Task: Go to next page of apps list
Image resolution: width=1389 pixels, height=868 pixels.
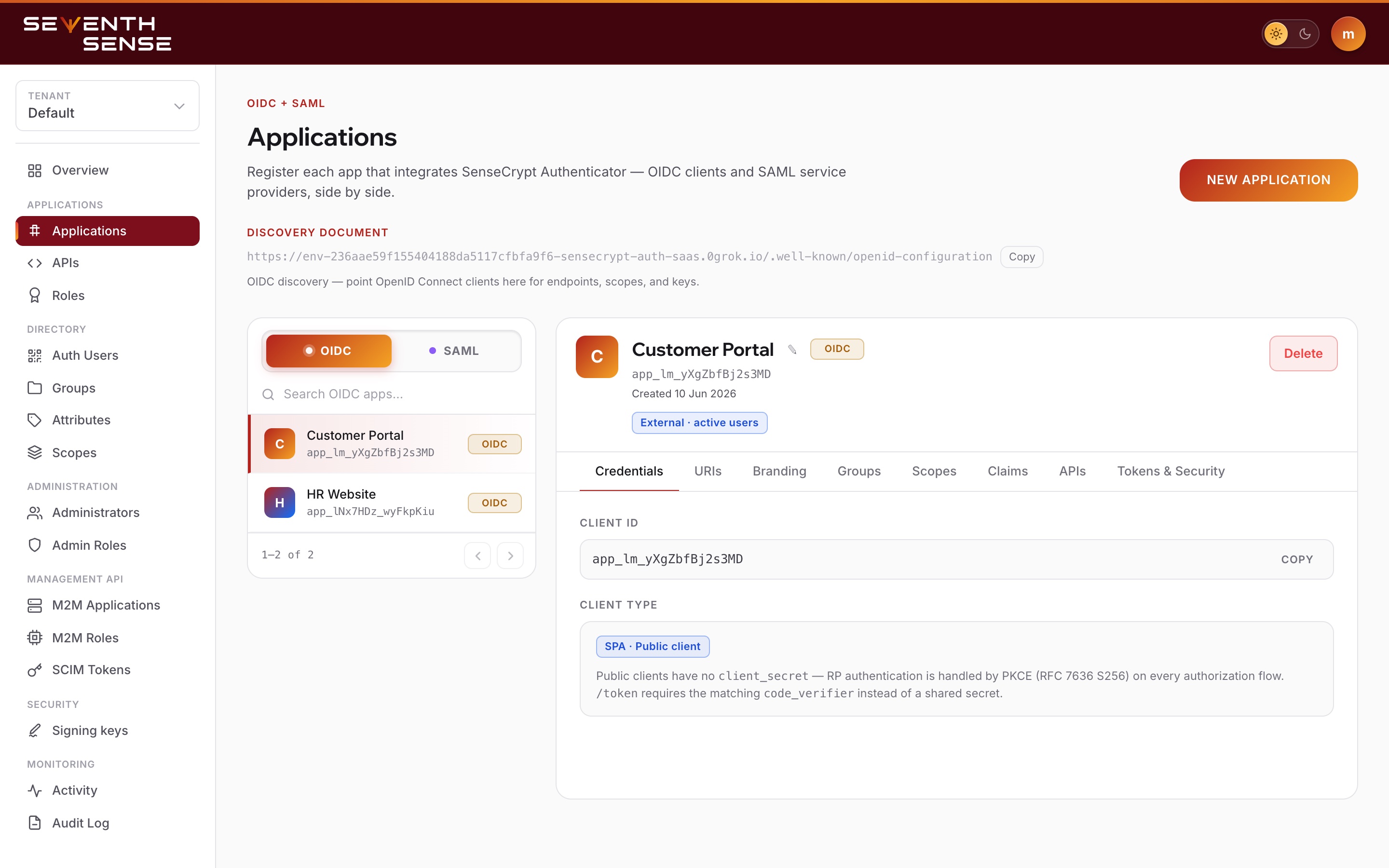Action: coord(510,556)
